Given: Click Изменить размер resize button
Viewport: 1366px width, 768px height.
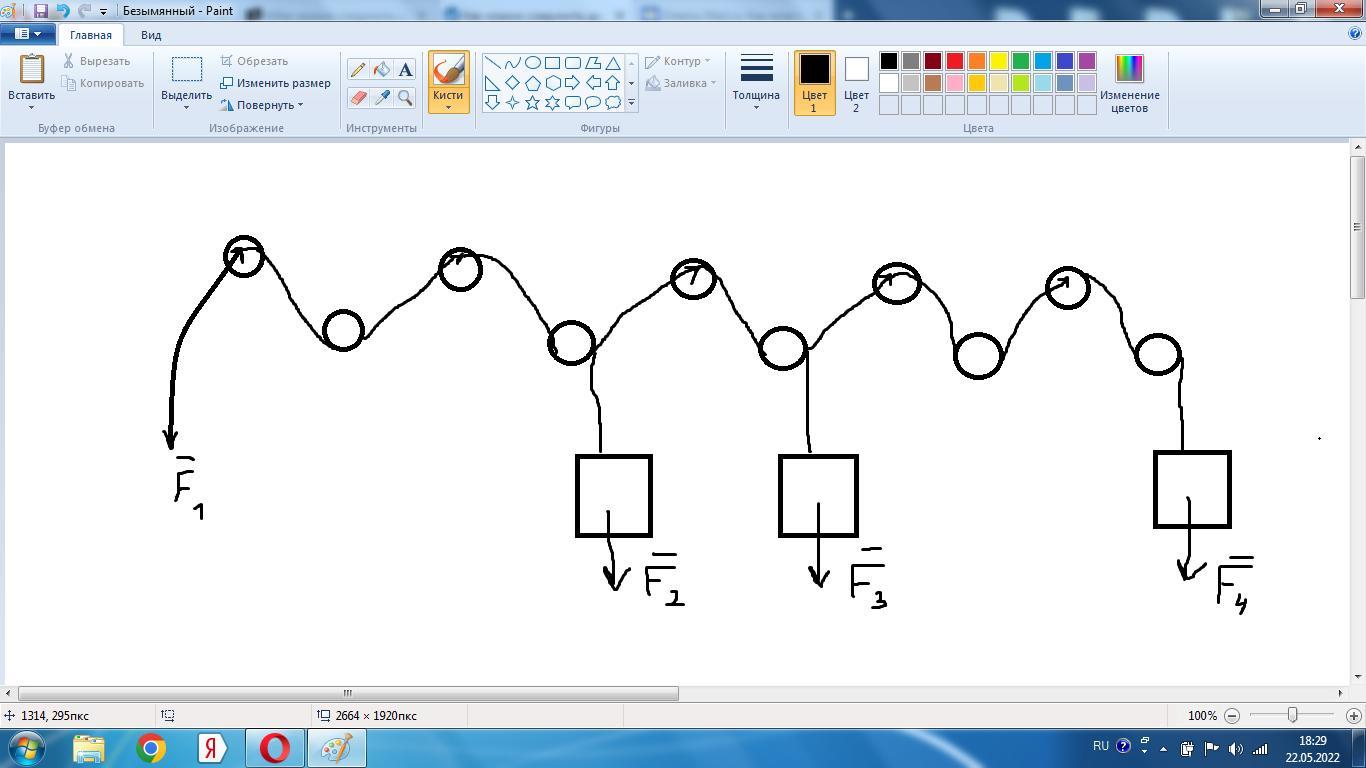Looking at the screenshot, I should coord(275,83).
